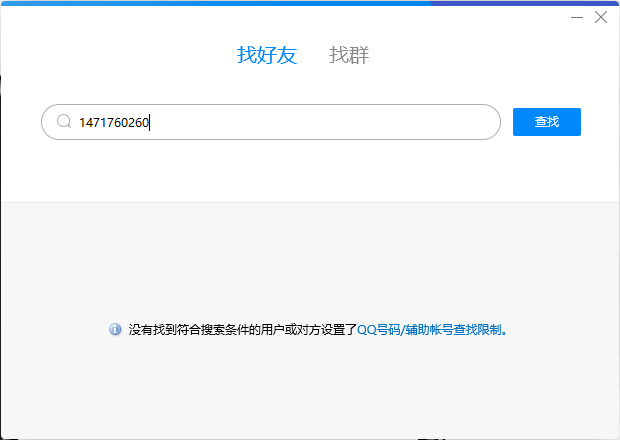This screenshot has width=620, height=440.
Task: Click empty space inside the rounded search box
Action: click(x=324, y=122)
